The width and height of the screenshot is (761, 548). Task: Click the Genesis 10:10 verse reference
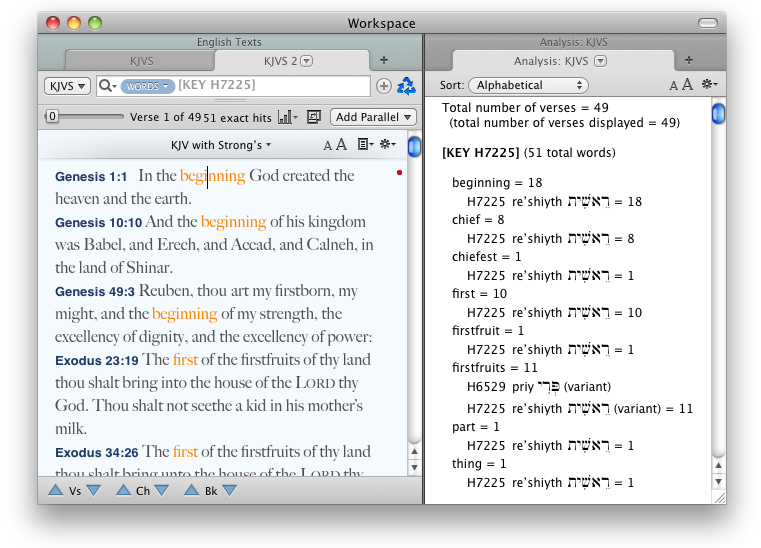tap(98, 223)
